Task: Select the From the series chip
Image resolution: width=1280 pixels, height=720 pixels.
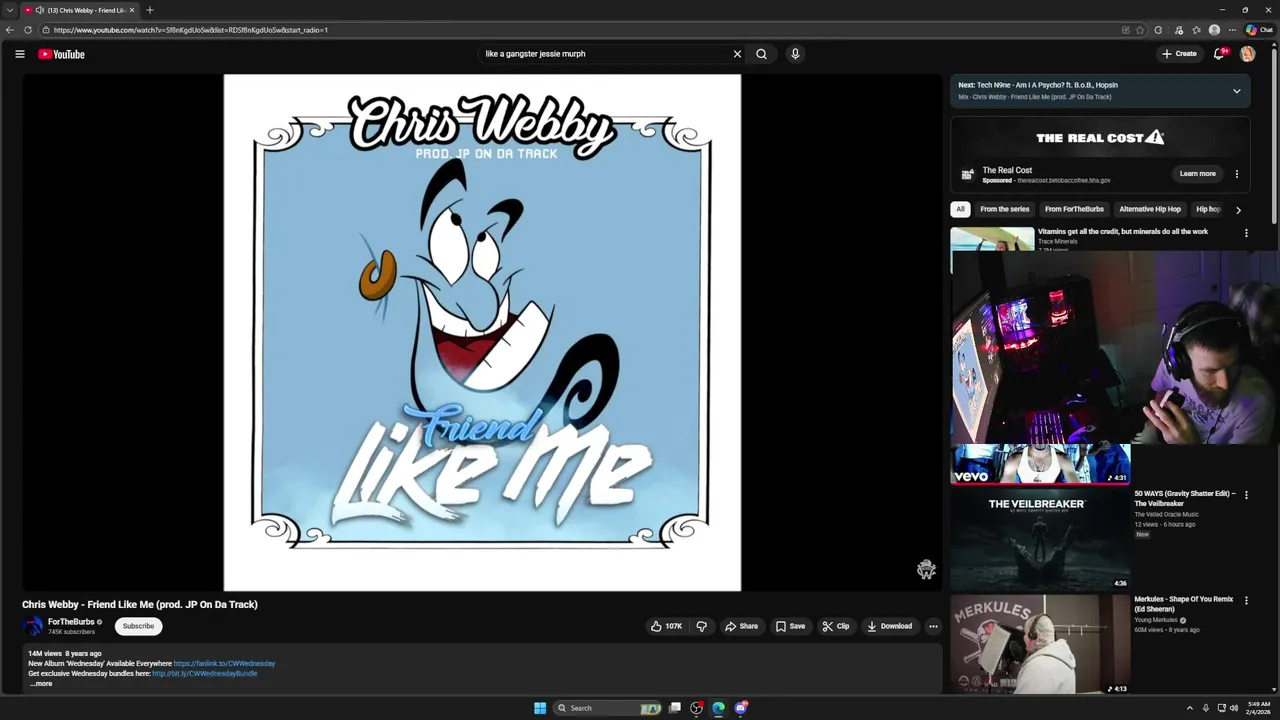Action: click(1004, 209)
